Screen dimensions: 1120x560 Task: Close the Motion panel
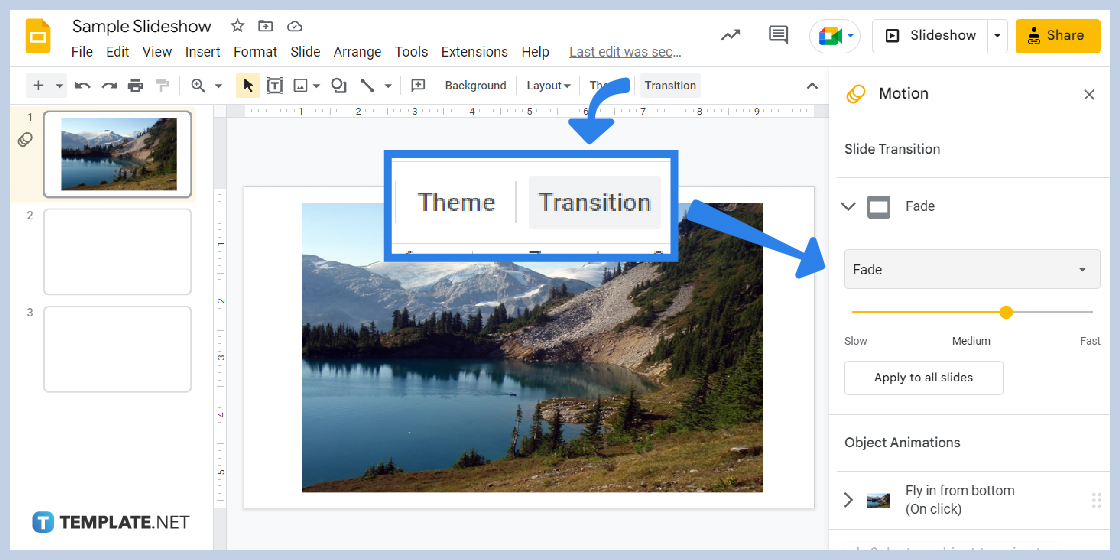[x=1089, y=94]
